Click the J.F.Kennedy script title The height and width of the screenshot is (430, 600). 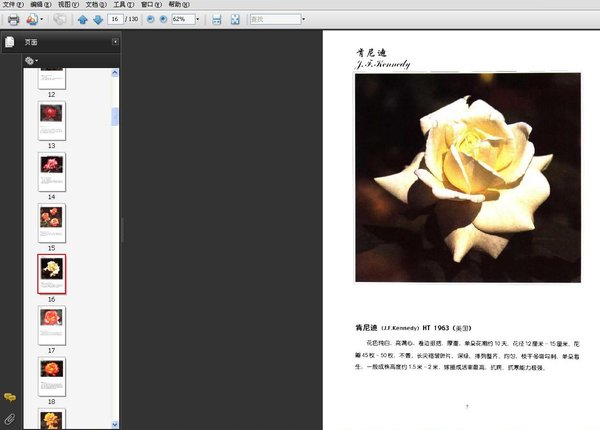coord(383,64)
